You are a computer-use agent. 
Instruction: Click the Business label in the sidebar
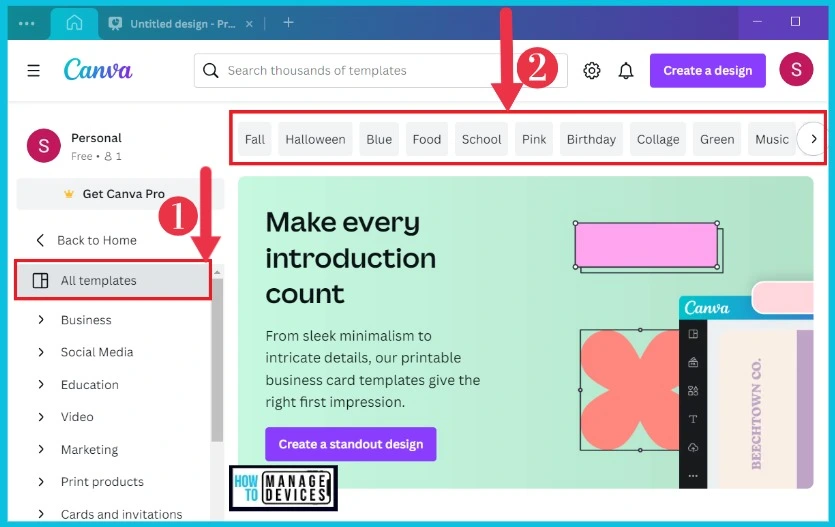click(x=86, y=320)
